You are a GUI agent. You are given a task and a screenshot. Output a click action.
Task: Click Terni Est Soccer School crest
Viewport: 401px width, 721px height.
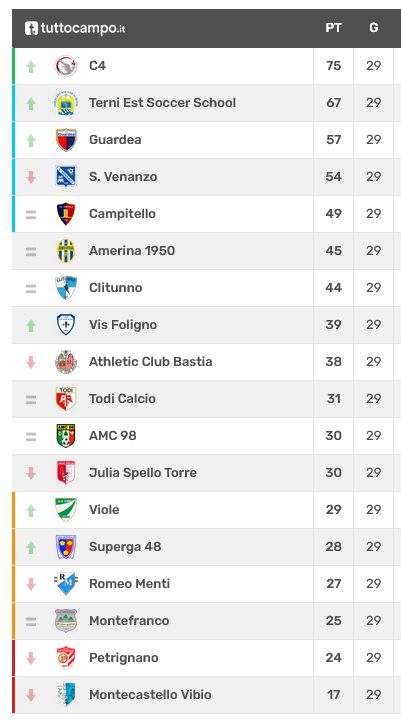(66, 103)
